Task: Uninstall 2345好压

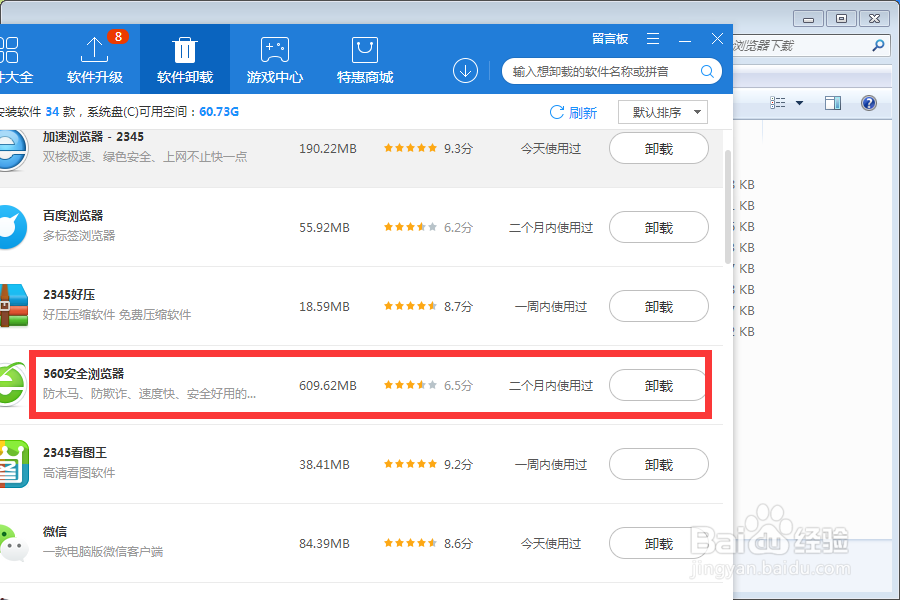Action: coord(658,307)
